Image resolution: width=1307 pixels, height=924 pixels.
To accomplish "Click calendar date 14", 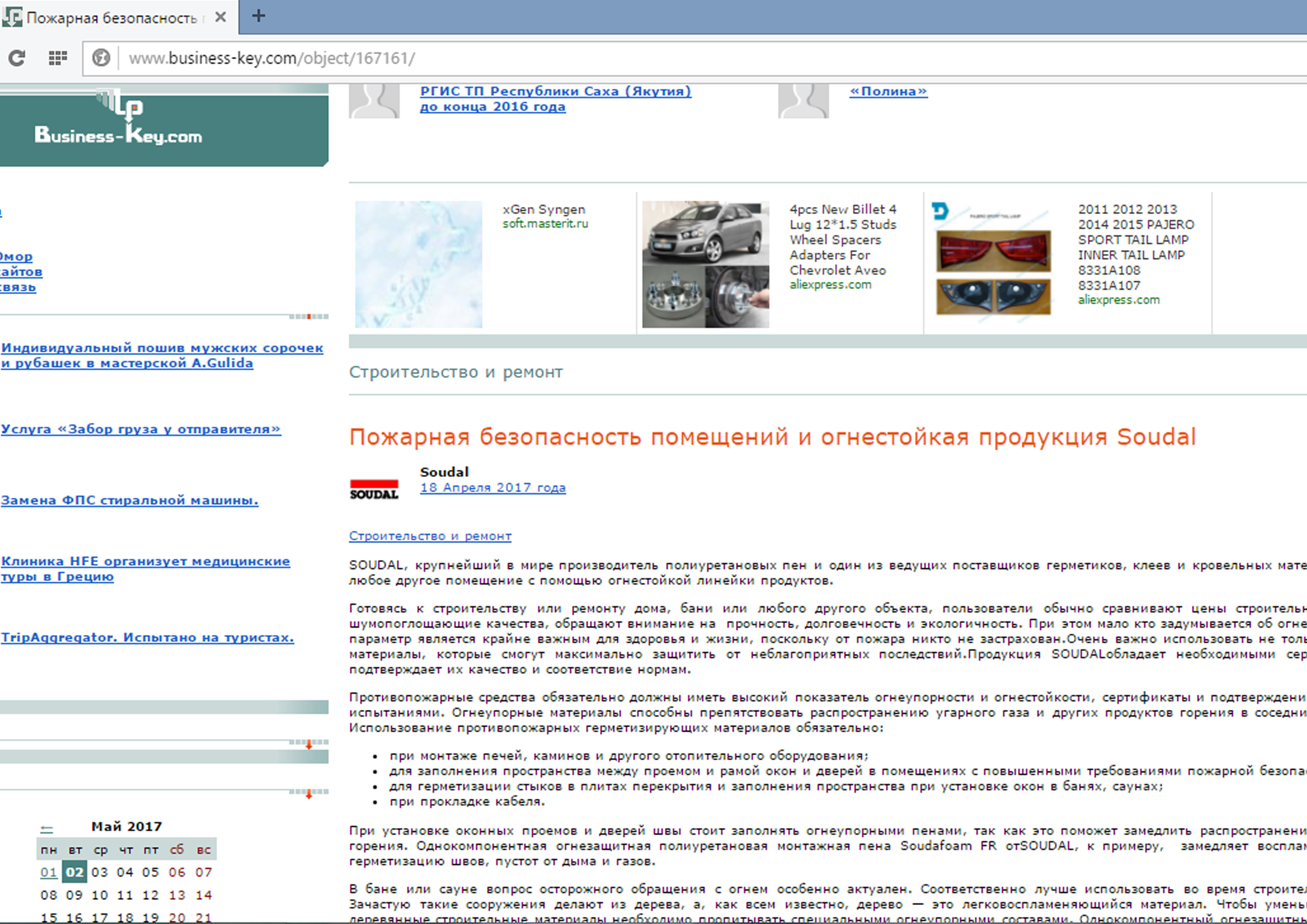I will click(203, 895).
